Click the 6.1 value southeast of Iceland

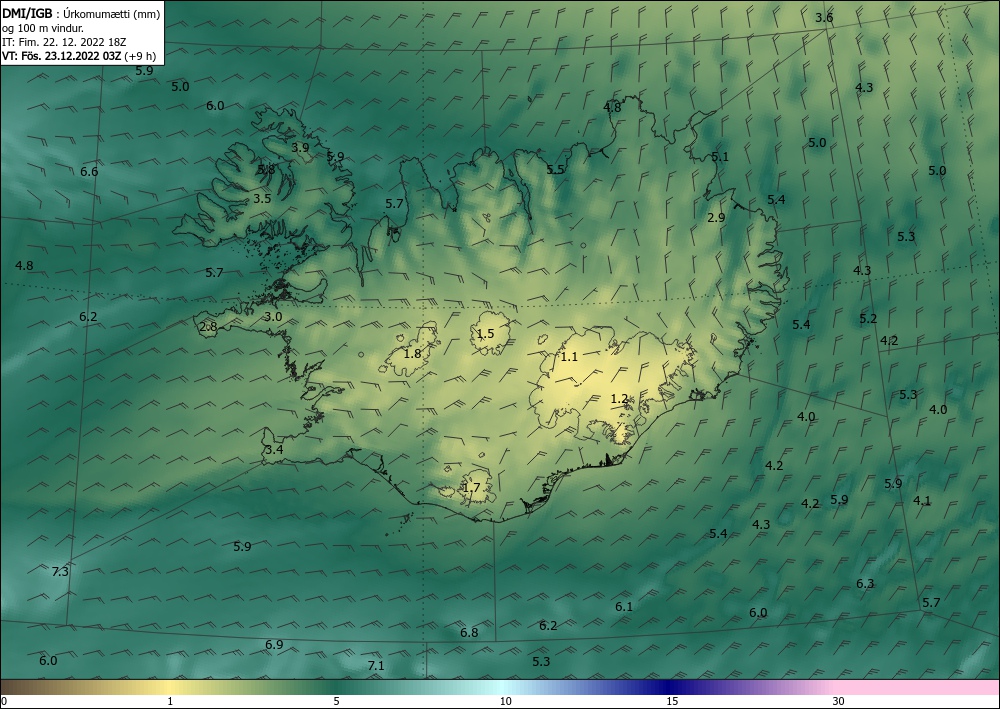pyautogui.click(x=624, y=606)
